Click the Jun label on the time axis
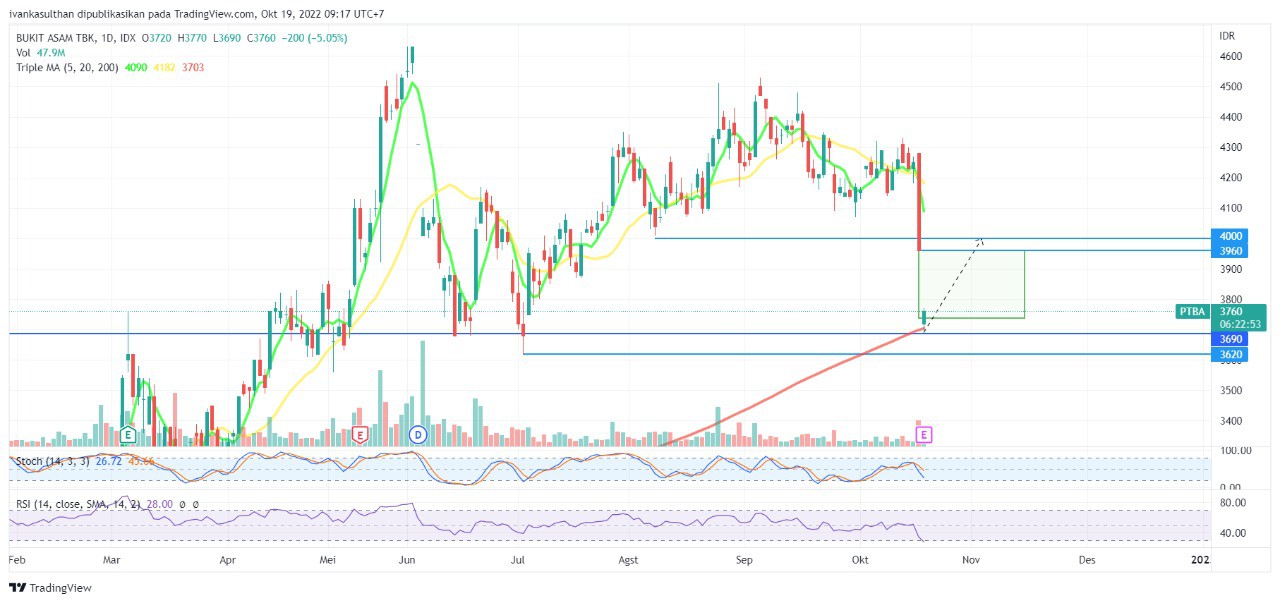1280x603 pixels. coord(406,561)
